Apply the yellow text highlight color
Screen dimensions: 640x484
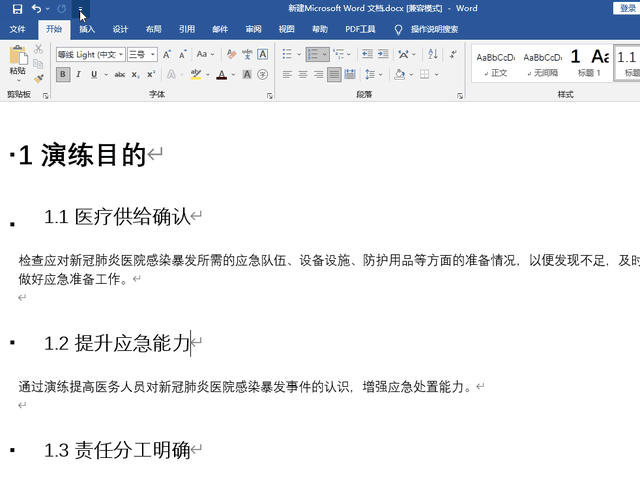(196, 74)
